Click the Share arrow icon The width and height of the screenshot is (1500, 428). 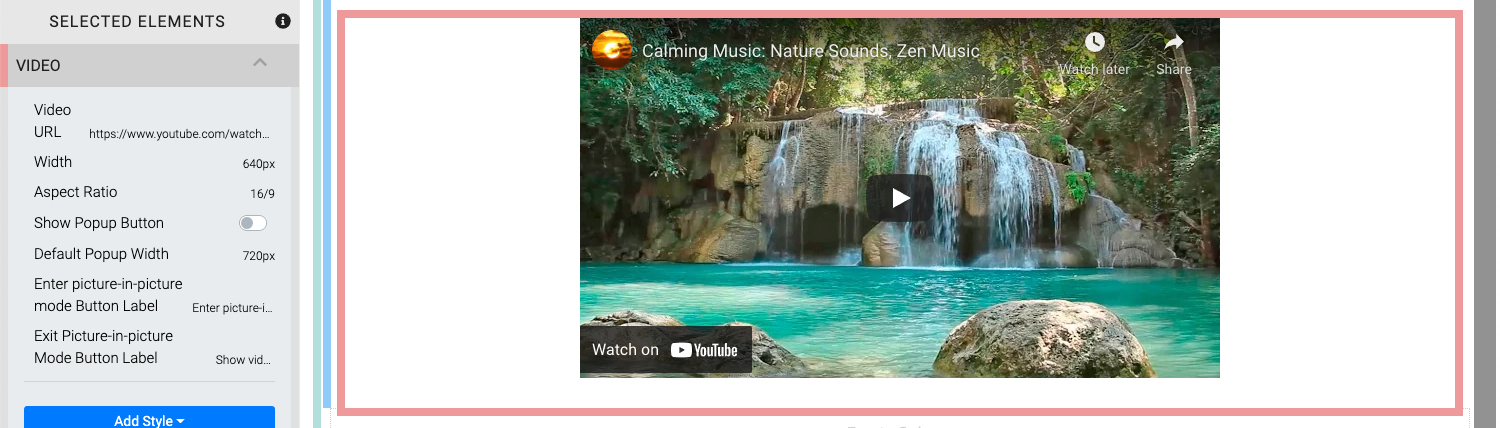[x=1174, y=42]
